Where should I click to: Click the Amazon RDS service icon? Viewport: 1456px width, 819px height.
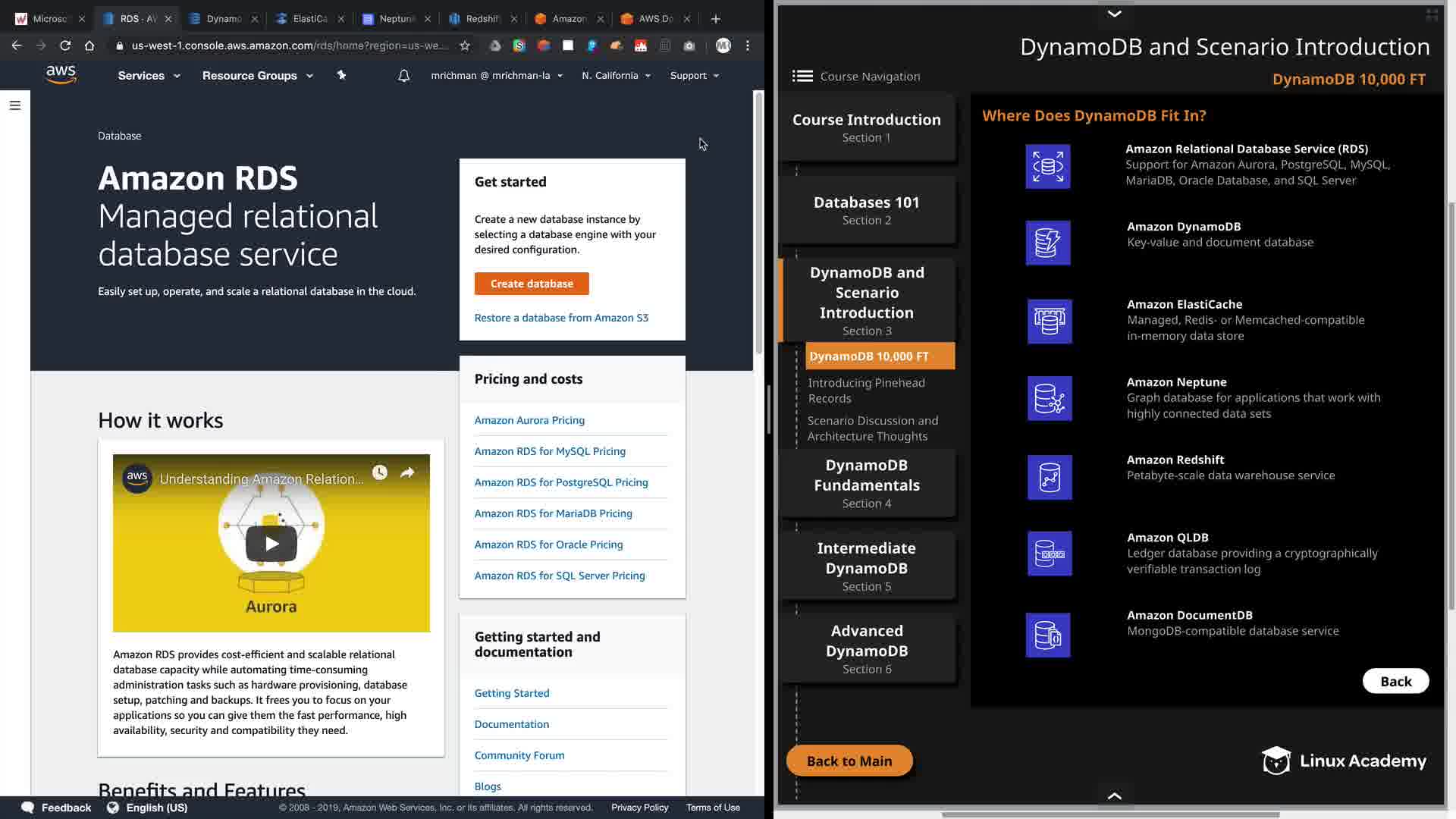coord(1048,166)
